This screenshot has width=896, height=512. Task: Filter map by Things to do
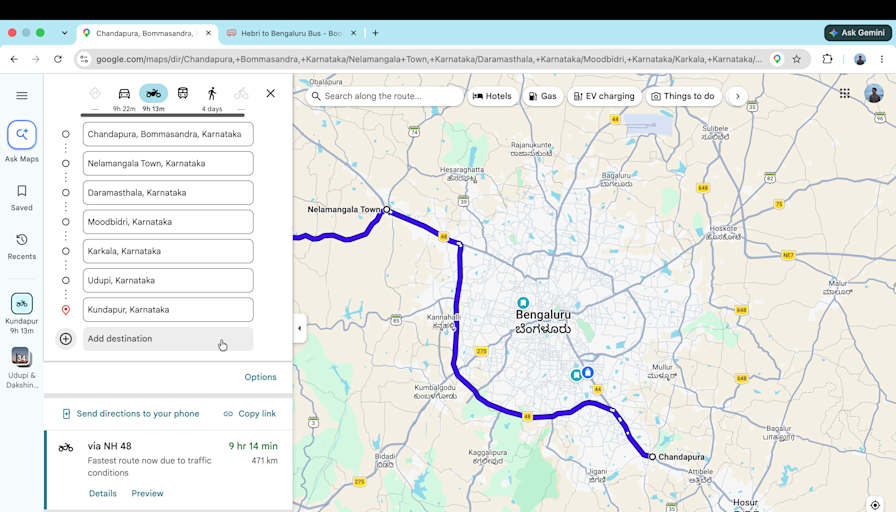[683, 96]
